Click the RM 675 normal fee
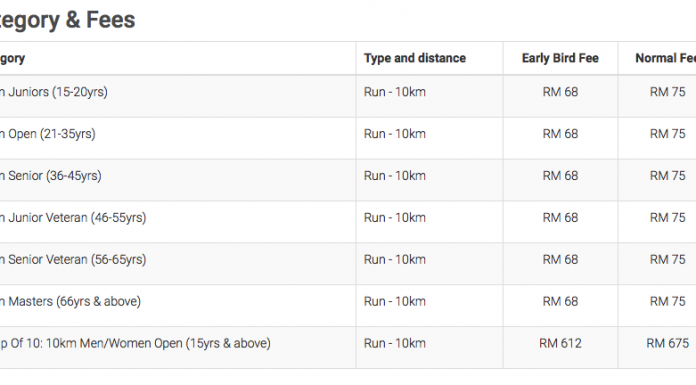Image resolution: width=696 pixels, height=385 pixels. (668, 343)
